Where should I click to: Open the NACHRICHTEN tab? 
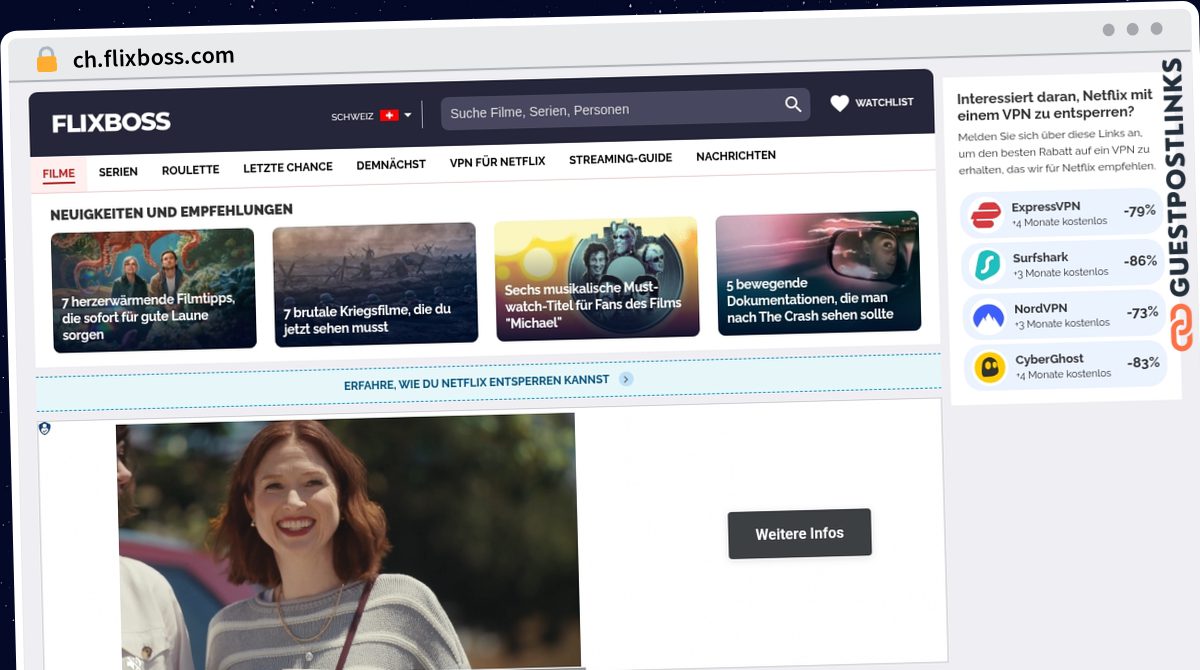[736, 156]
